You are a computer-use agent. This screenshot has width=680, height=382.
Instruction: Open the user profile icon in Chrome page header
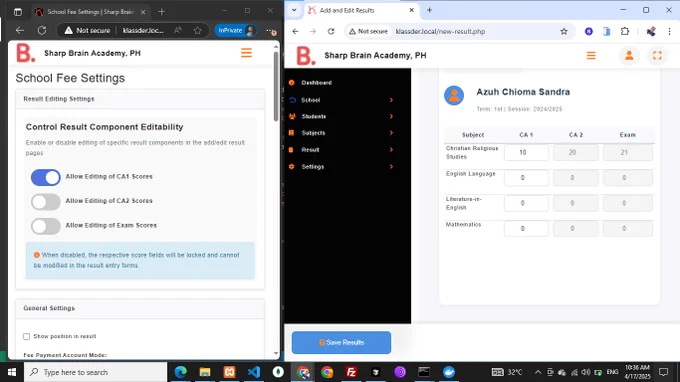click(x=629, y=56)
